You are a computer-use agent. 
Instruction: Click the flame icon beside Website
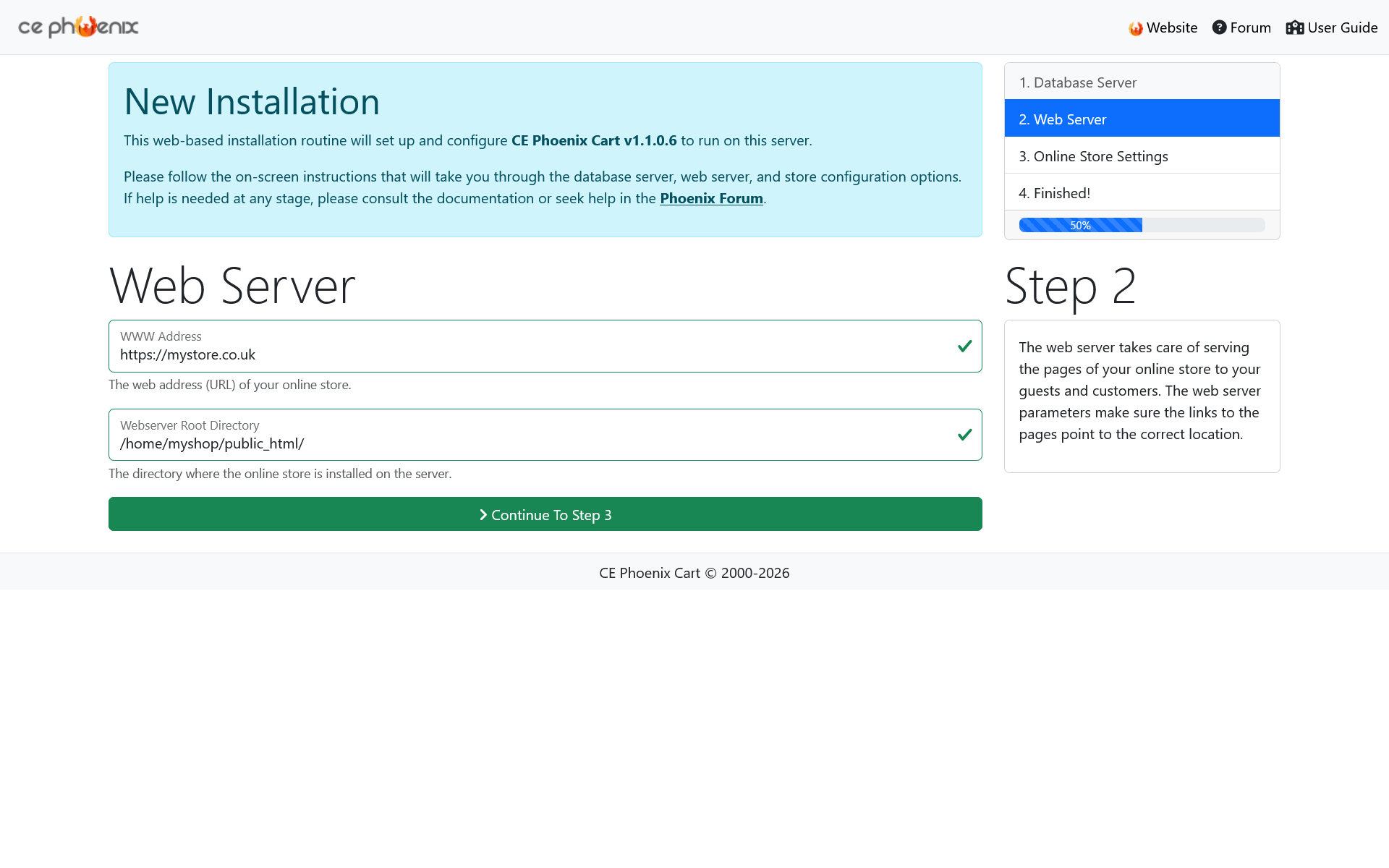[1136, 28]
